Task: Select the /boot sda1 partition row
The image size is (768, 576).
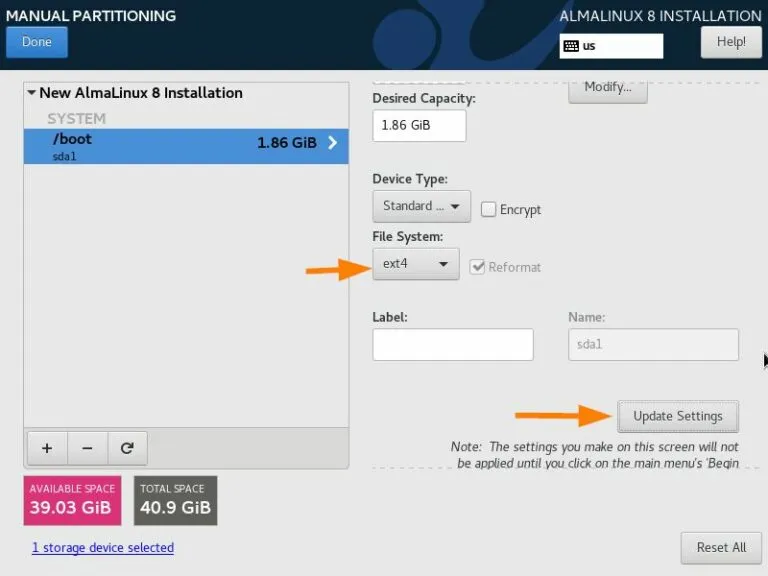Action: [x=186, y=146]
